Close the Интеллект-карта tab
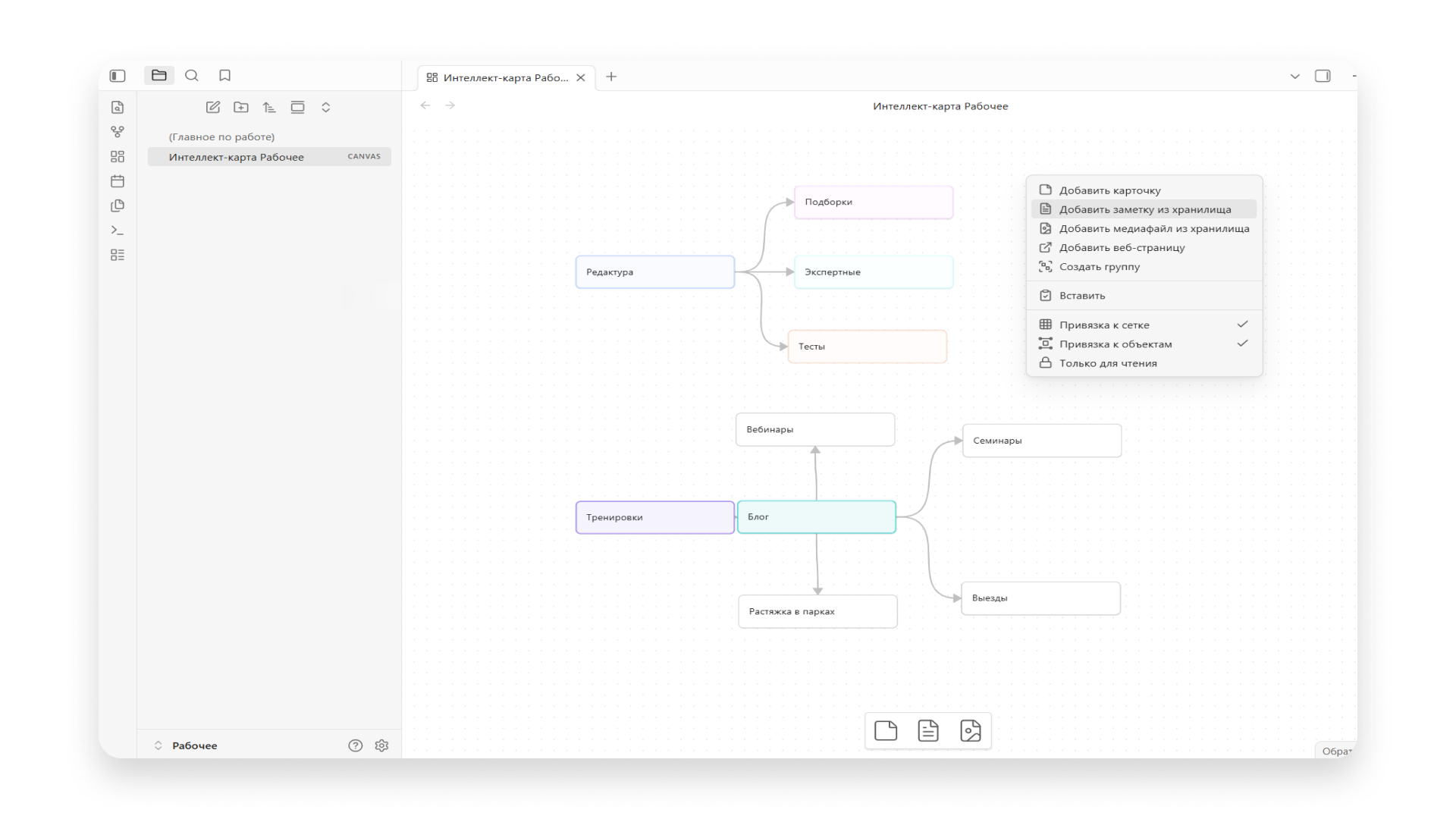This screenshot has height=819, width=1456. click(581, 77)
